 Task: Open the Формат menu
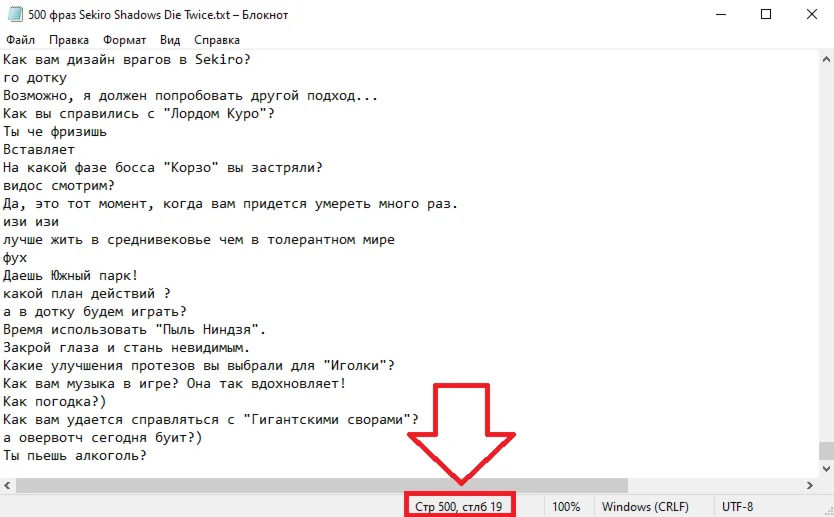124,40
